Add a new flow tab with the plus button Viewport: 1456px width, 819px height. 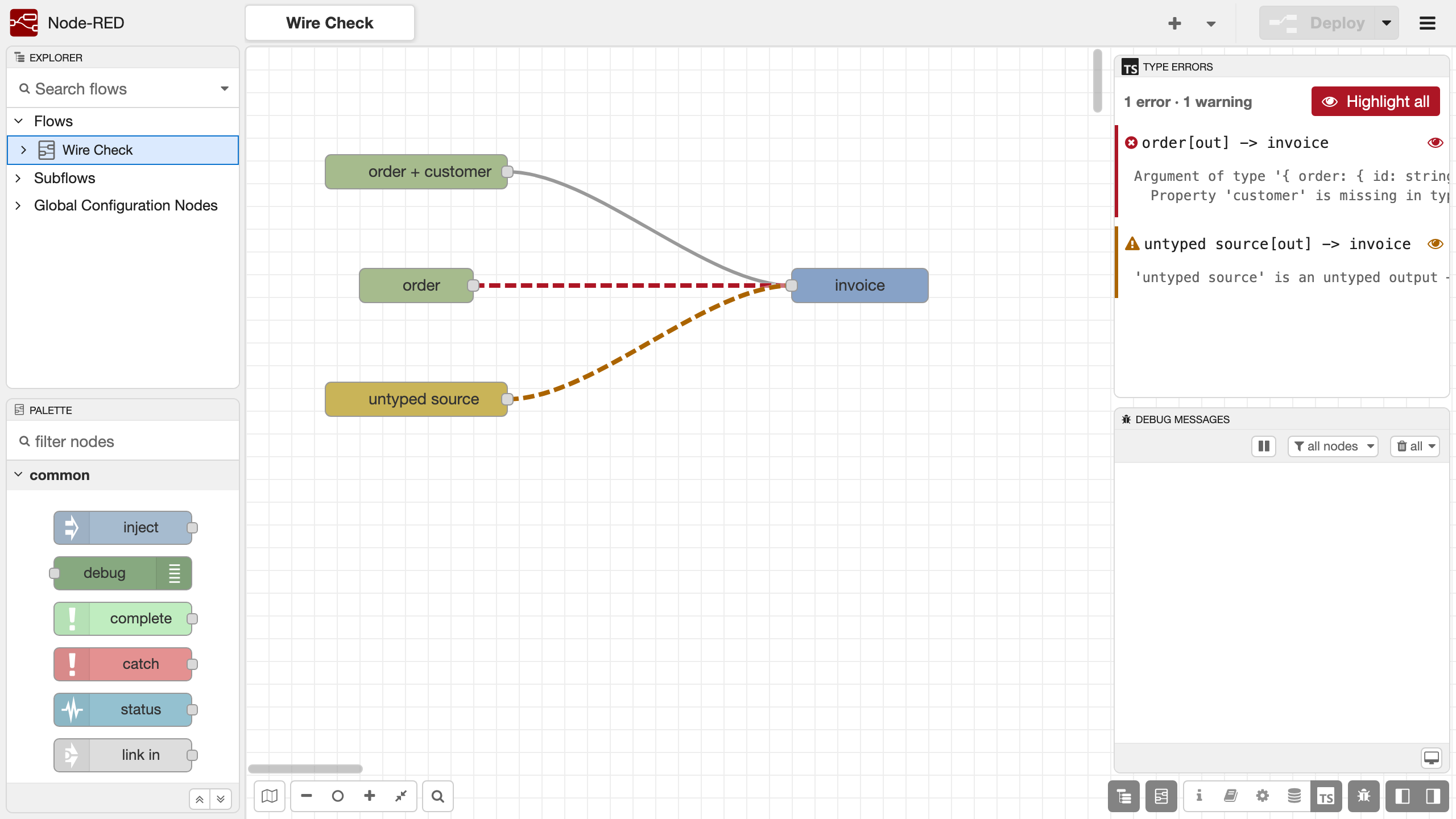coord(1174,23)
